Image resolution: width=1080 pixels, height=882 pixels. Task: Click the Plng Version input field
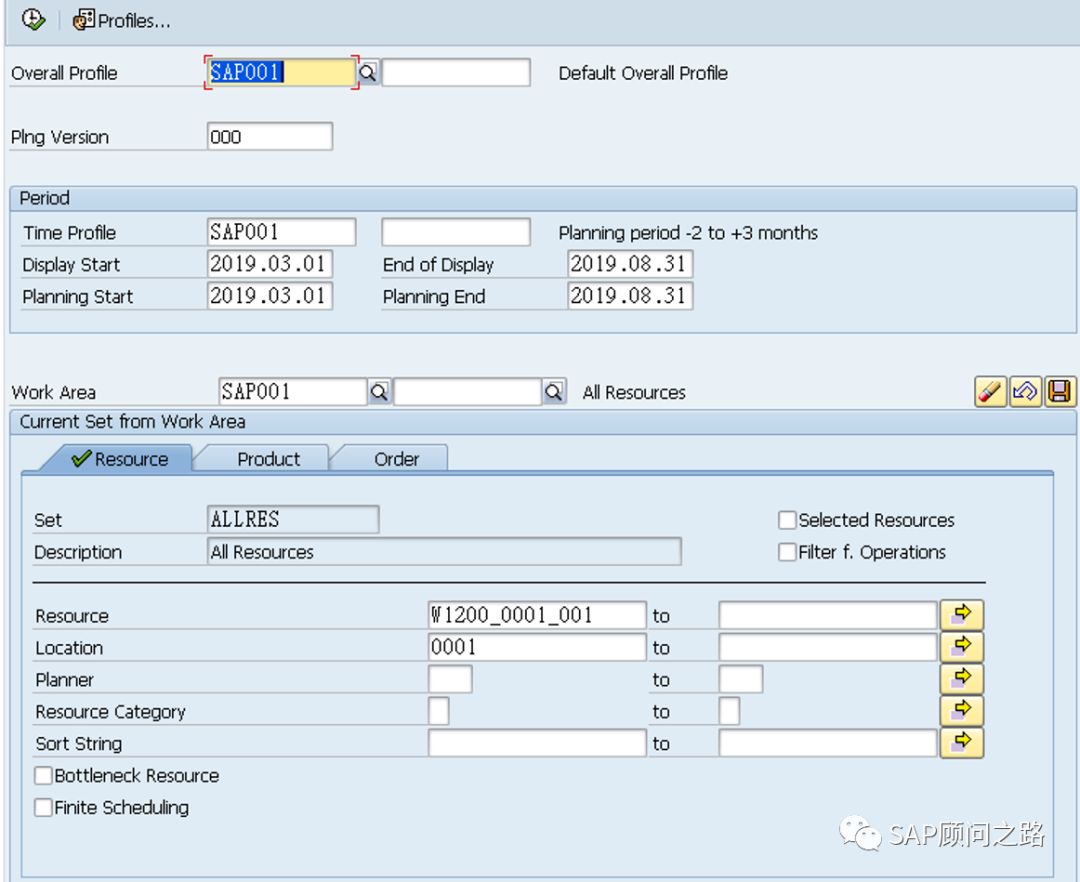coord(269,136)
